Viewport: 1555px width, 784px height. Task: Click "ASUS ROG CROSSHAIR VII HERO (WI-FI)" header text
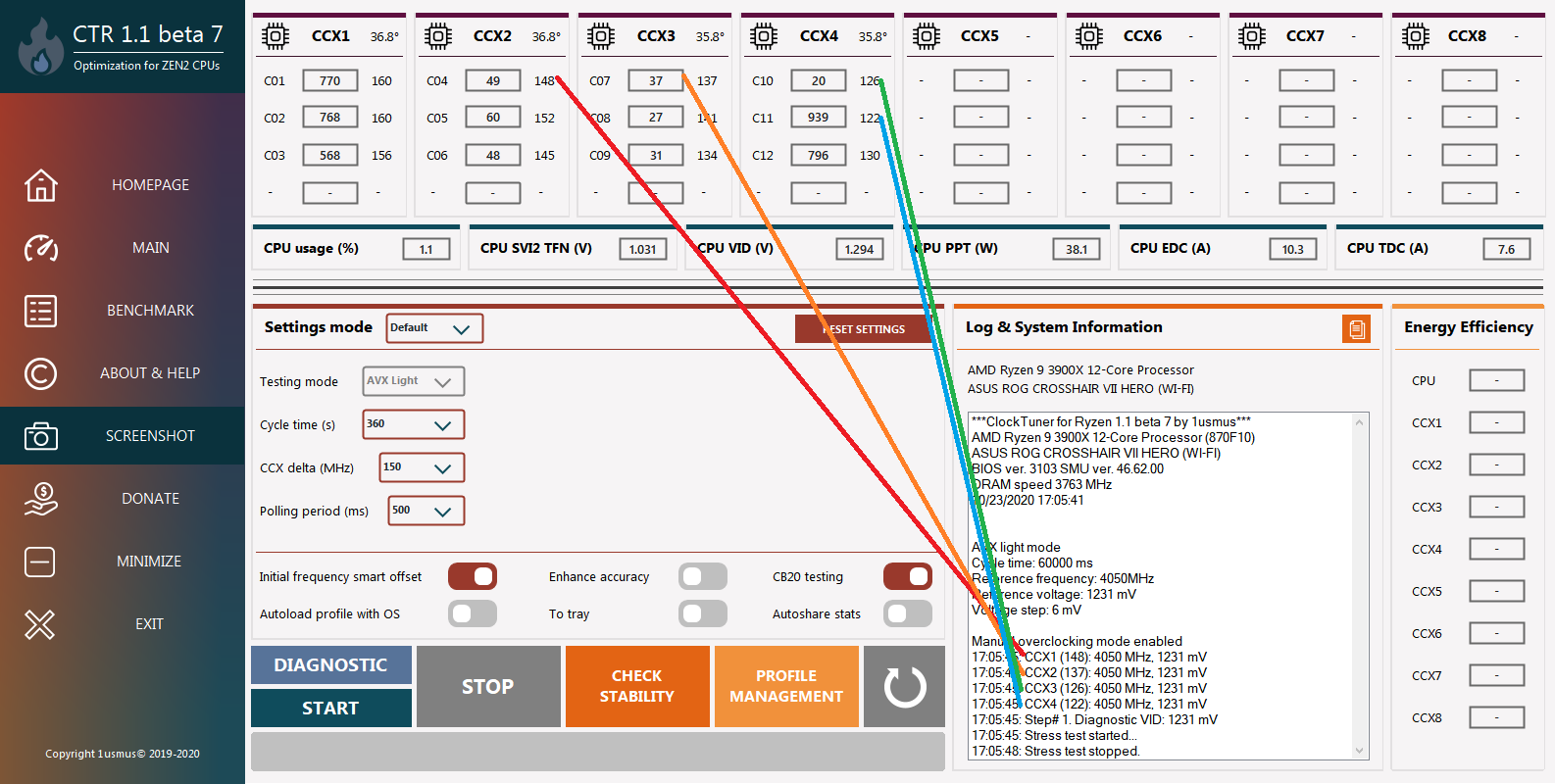1080,389
